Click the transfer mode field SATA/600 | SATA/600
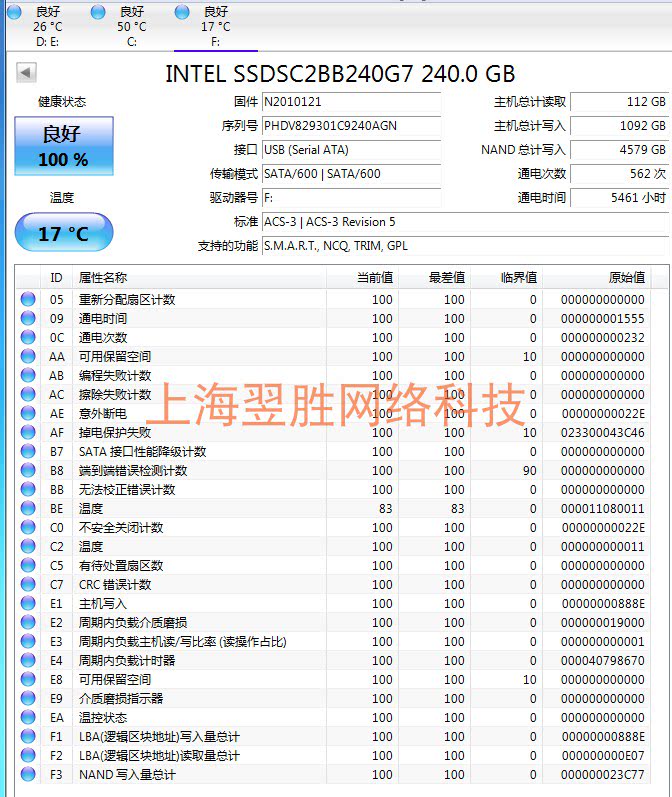Screen dimensions: 672x797 click(351, 174)
